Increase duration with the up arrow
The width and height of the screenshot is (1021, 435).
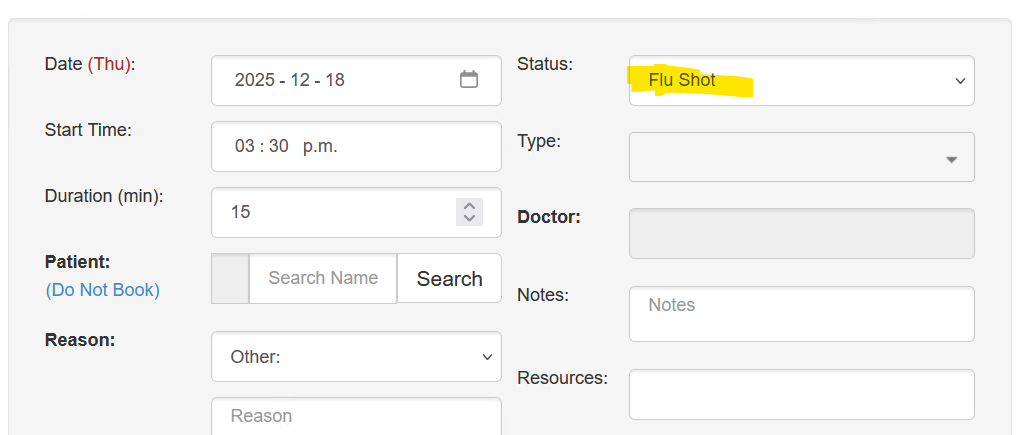(469, 206)
